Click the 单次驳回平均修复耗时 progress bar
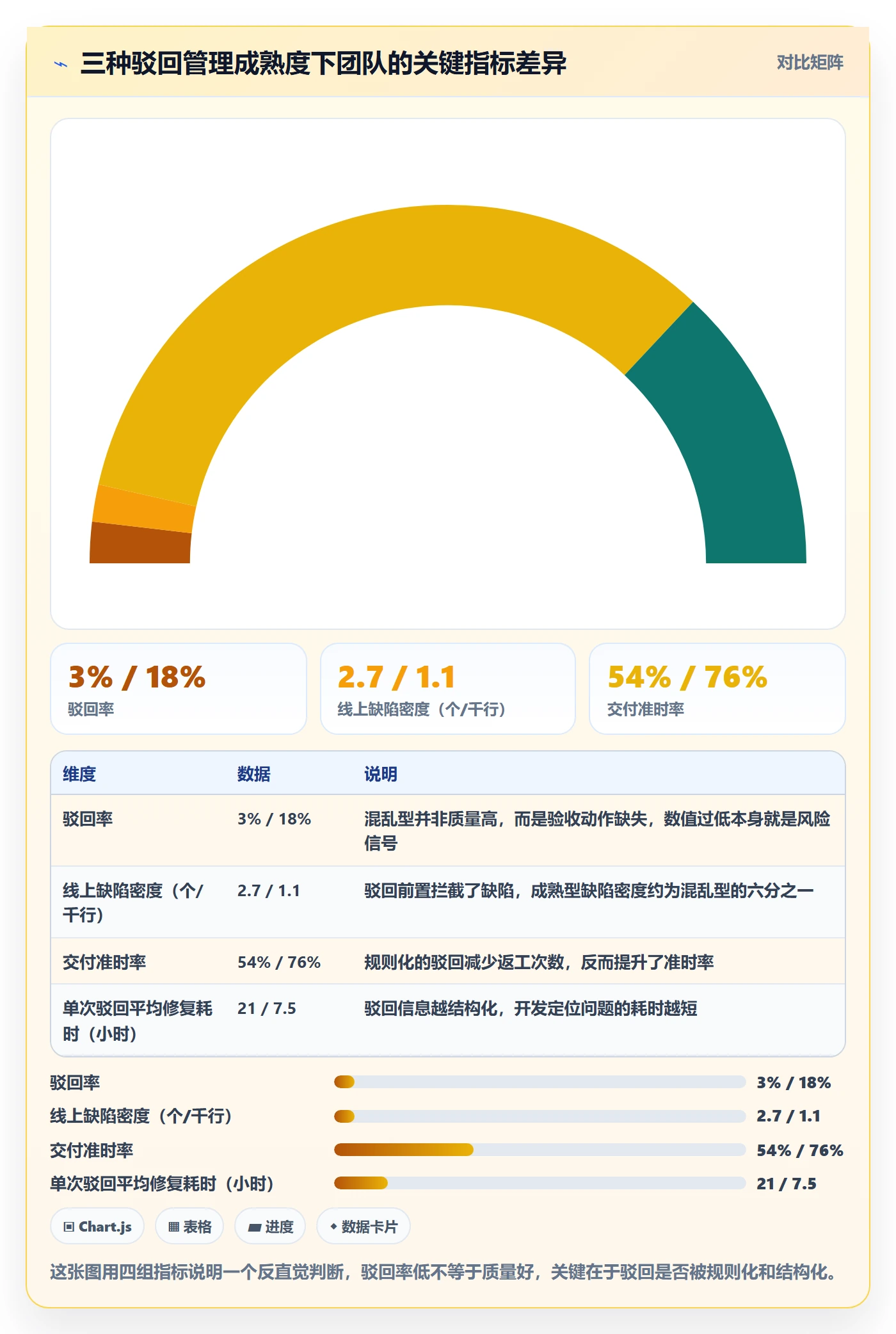This screenshot has width=896, height=1334. [x=540, y=1183]
